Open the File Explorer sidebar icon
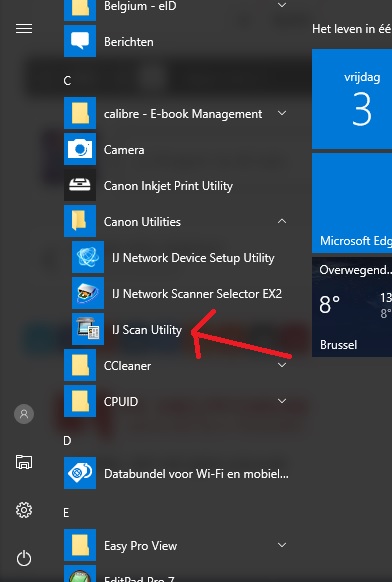392x582 pixels. click(24, 462)
